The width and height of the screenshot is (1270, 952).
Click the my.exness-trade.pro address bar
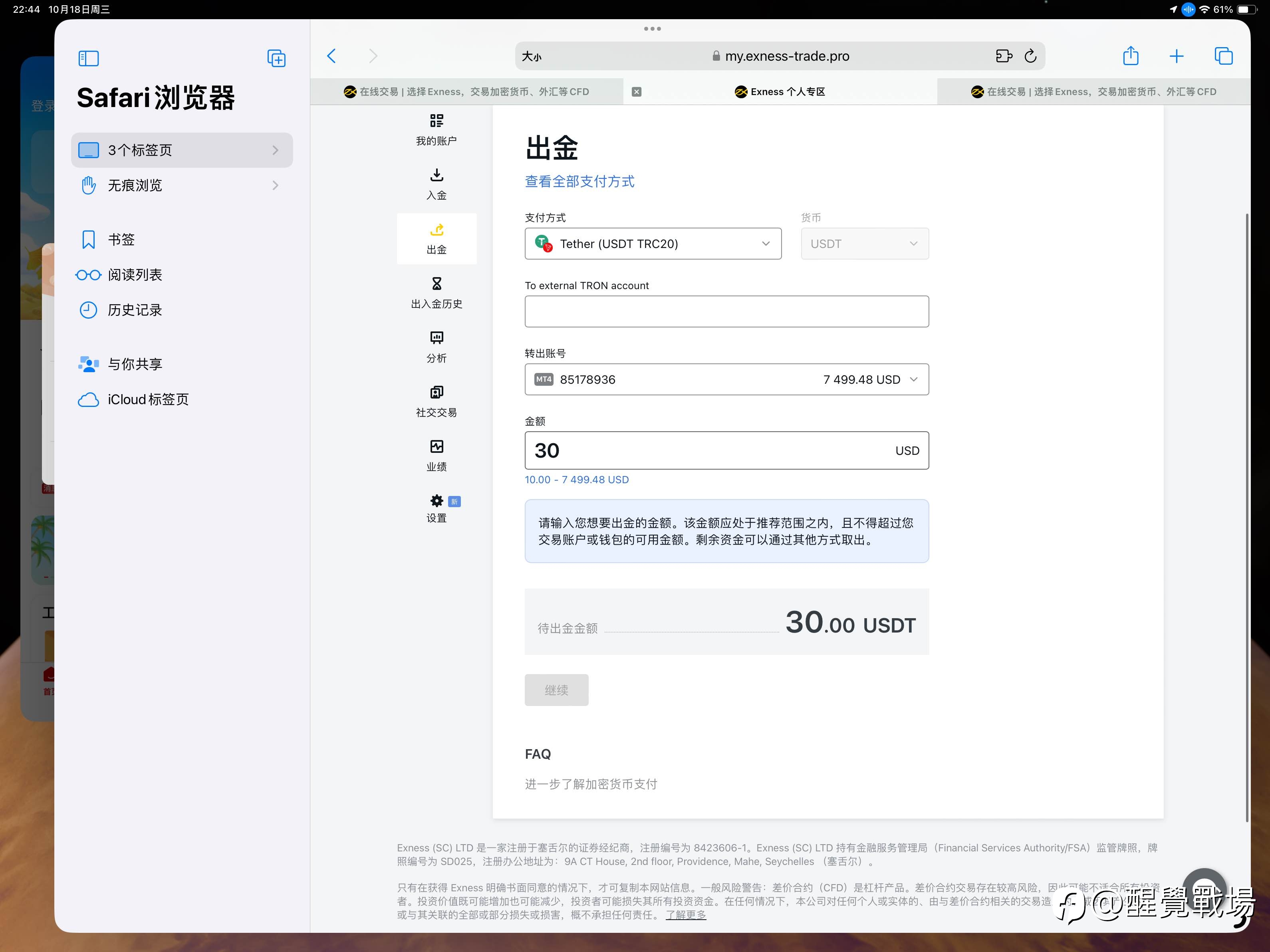pyautogui.click(x=780, y=56)
